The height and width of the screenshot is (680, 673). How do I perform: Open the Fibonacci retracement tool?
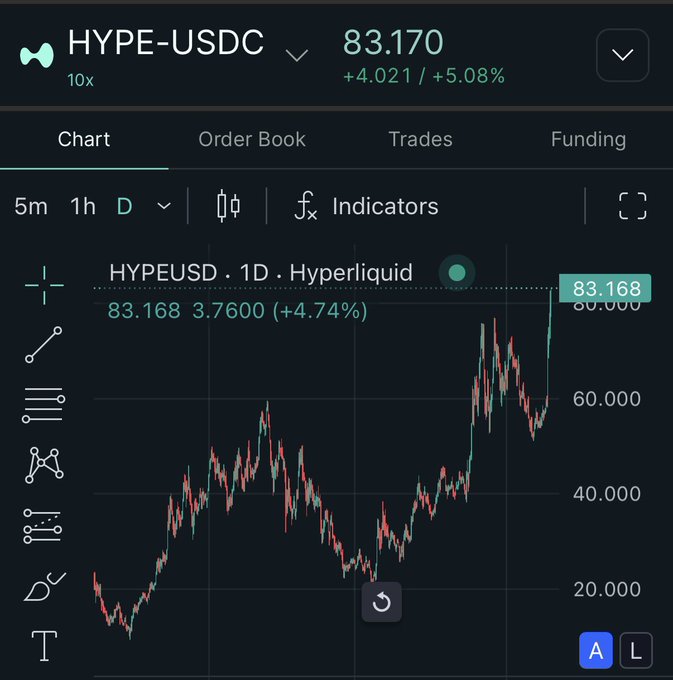(x=43, y=405)
